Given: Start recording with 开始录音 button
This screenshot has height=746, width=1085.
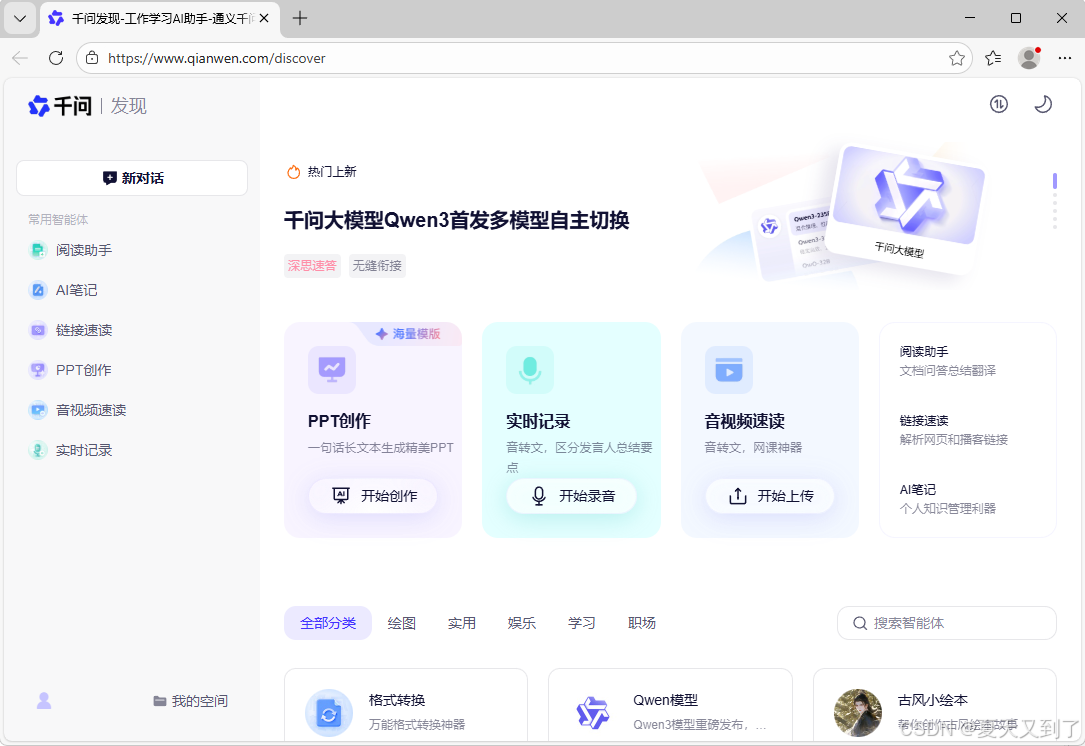Looking at the screenshot, I should 572,496.
